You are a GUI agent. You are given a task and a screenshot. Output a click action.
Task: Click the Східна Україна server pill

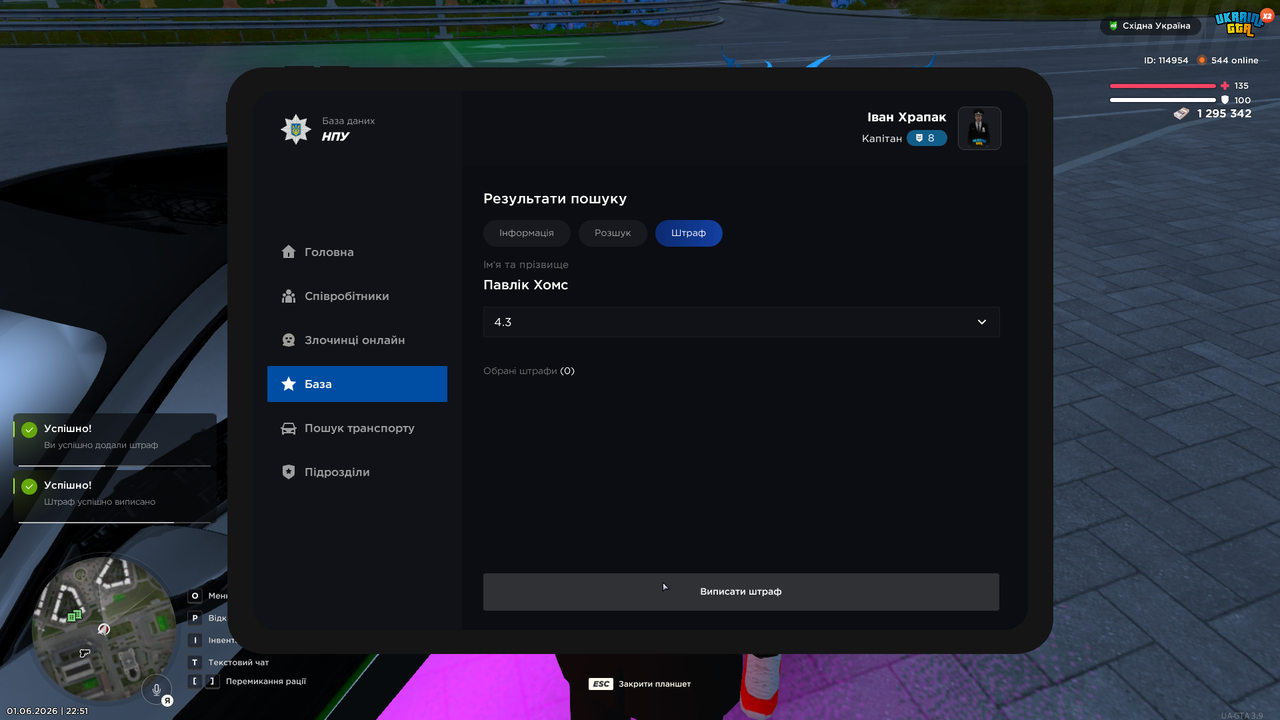1150,26
